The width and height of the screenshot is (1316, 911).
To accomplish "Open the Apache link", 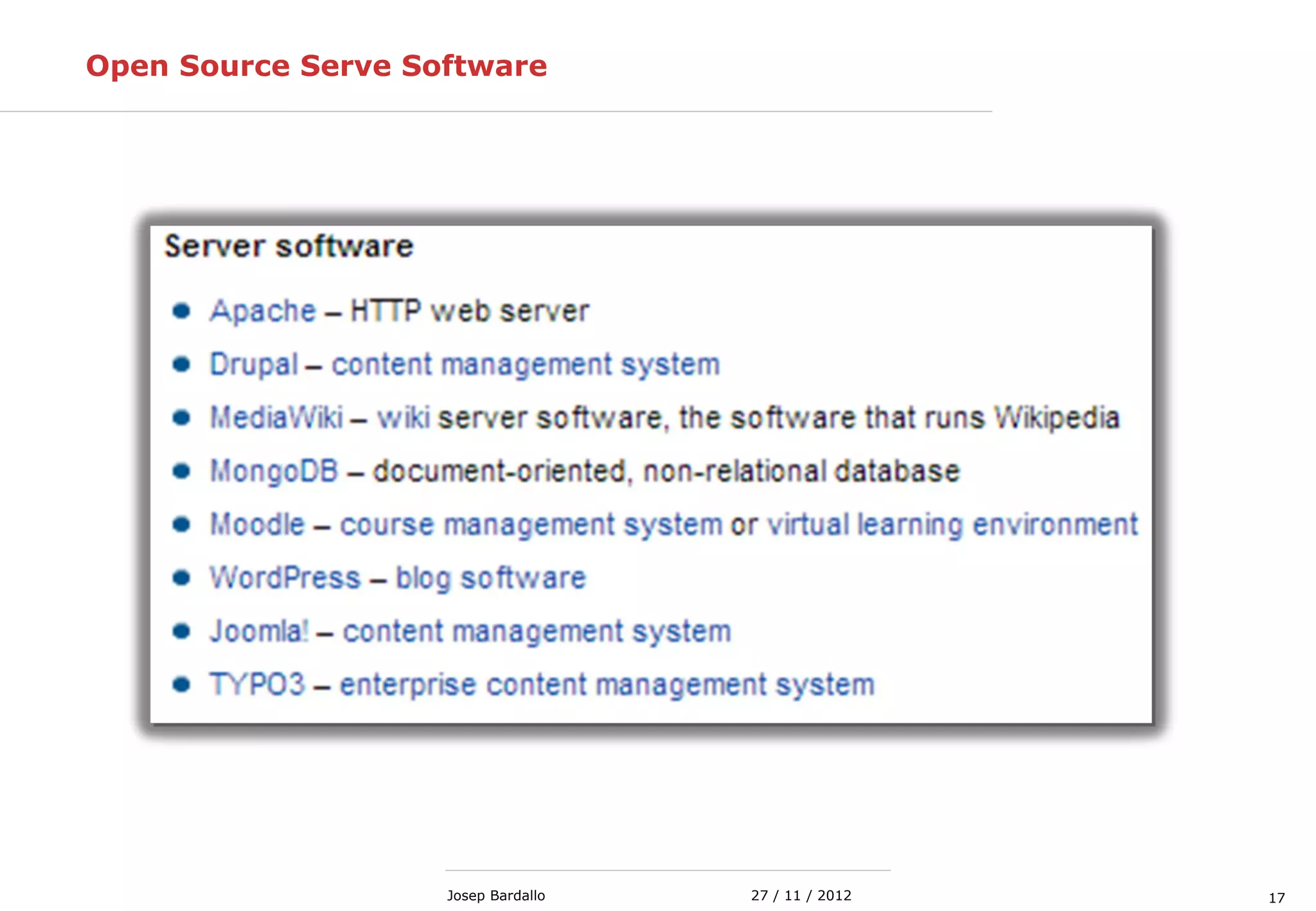I will pos(263,312).
